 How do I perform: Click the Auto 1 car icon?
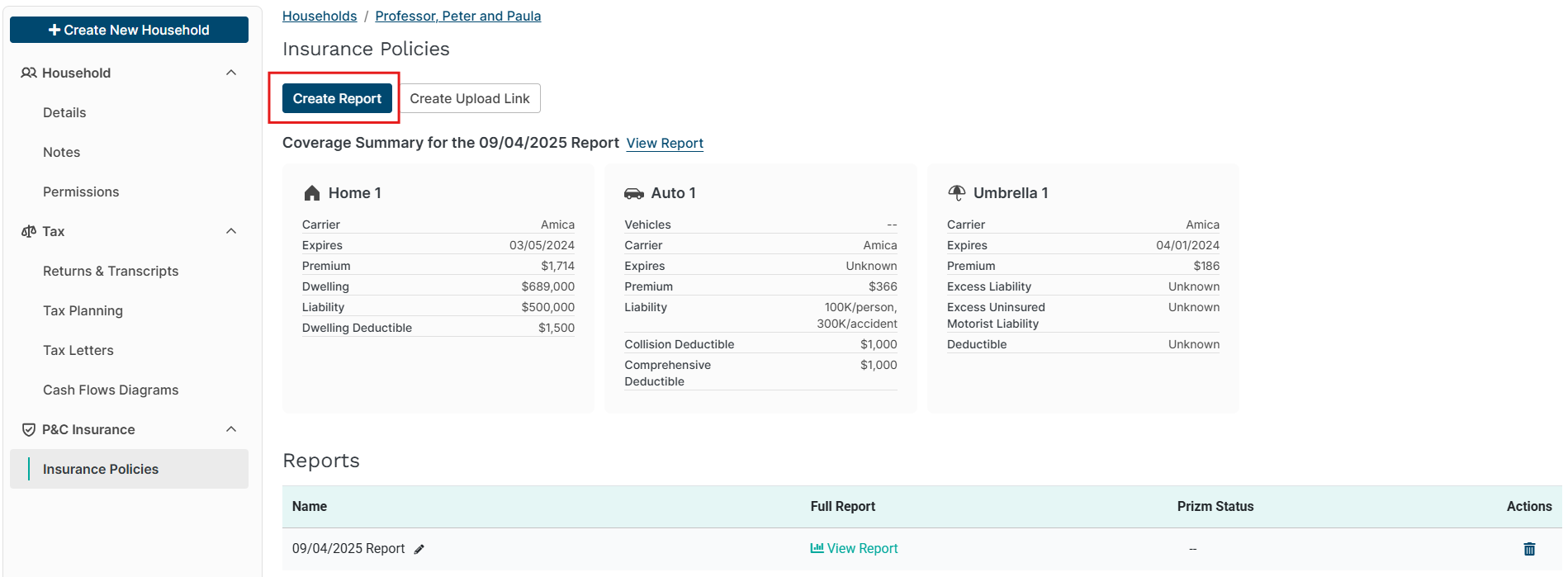tap(633, 193)
